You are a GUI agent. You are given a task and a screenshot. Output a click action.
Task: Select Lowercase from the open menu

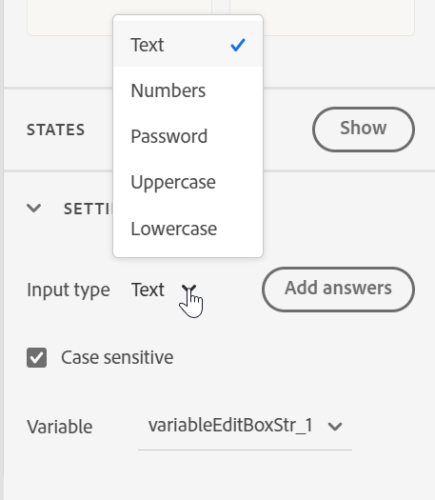click(x=188, y=229)
